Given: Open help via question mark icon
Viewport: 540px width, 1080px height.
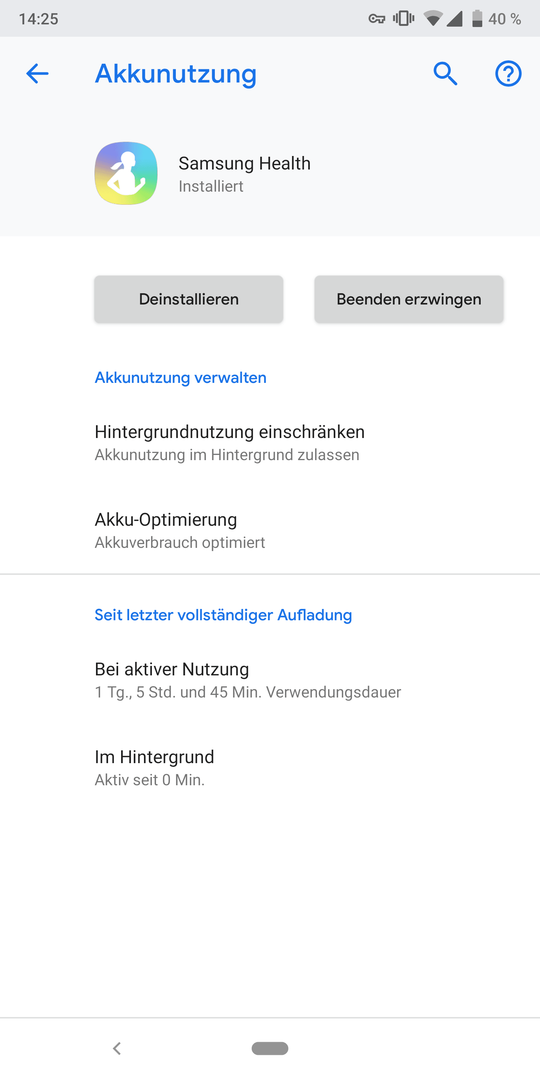Looking at the screenshot, I should coord(508,74).
